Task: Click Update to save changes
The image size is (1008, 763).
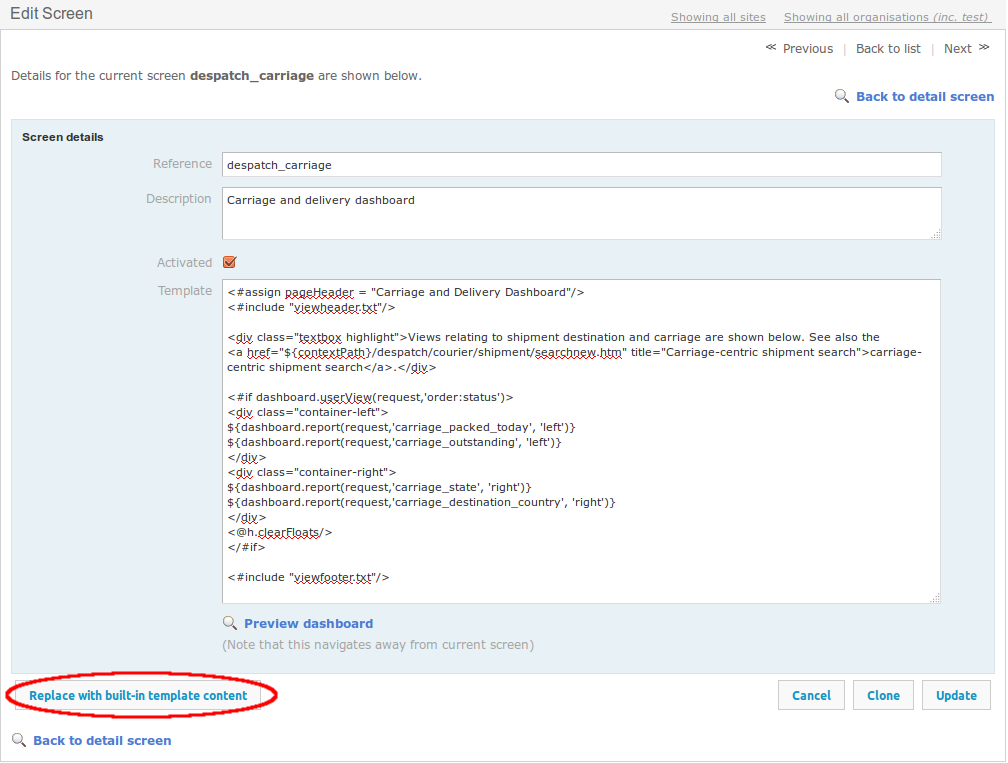Action: click(x=956, y=696)
